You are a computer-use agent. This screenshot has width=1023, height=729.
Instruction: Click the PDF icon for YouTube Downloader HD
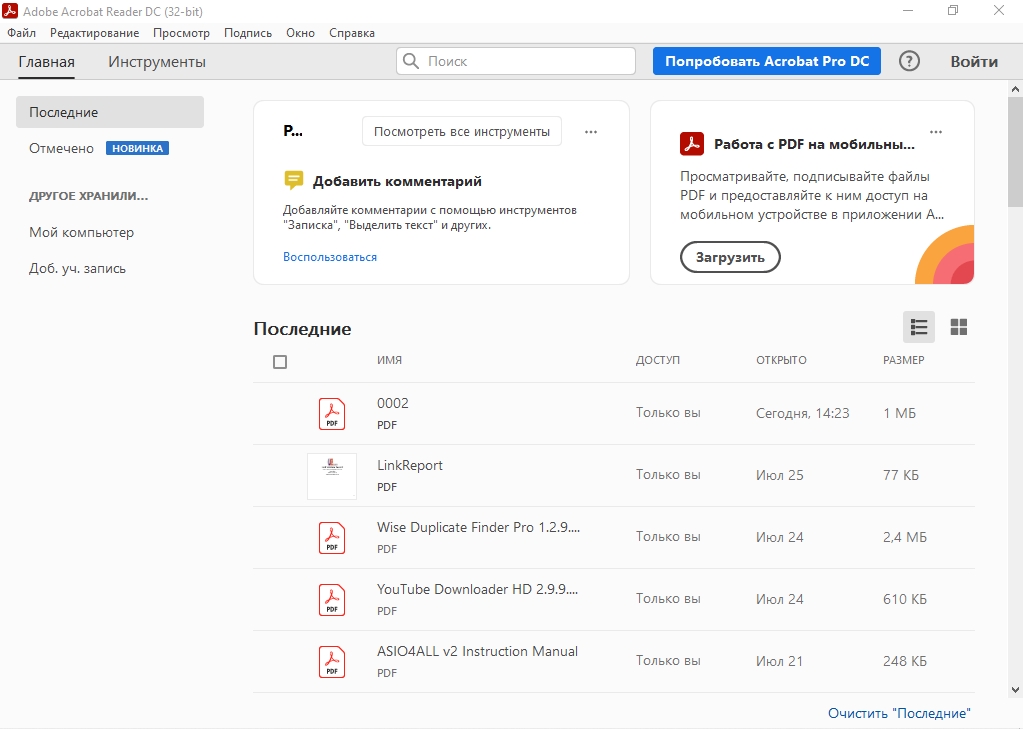(332, 599)
